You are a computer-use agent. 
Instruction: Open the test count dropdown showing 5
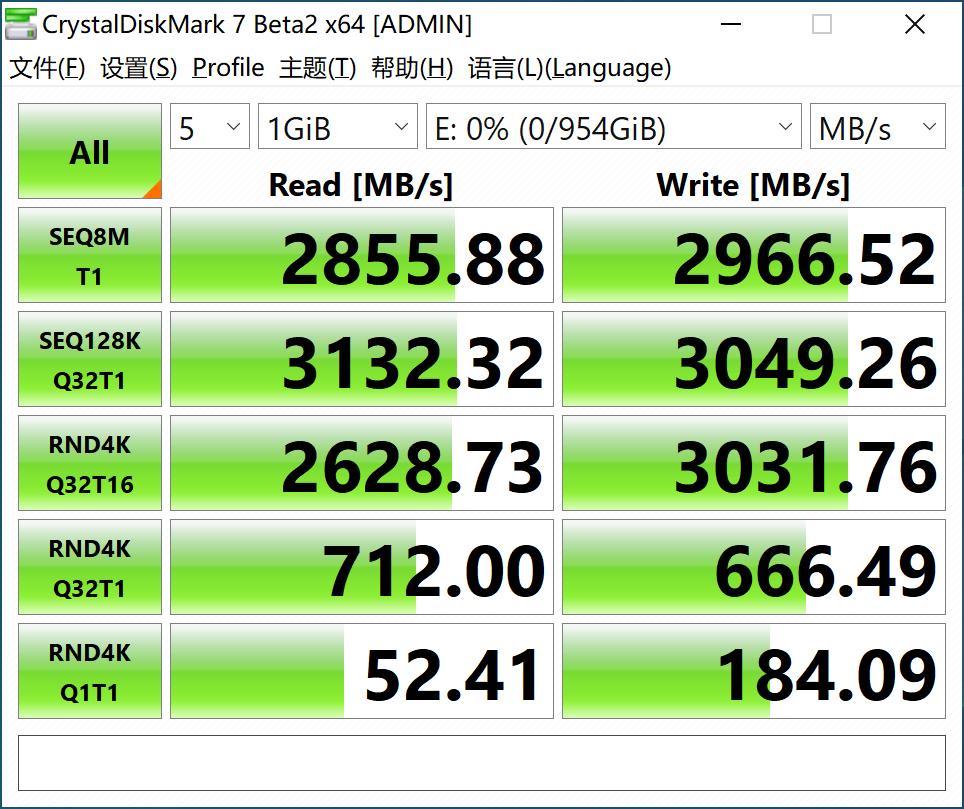click(210, 127)
